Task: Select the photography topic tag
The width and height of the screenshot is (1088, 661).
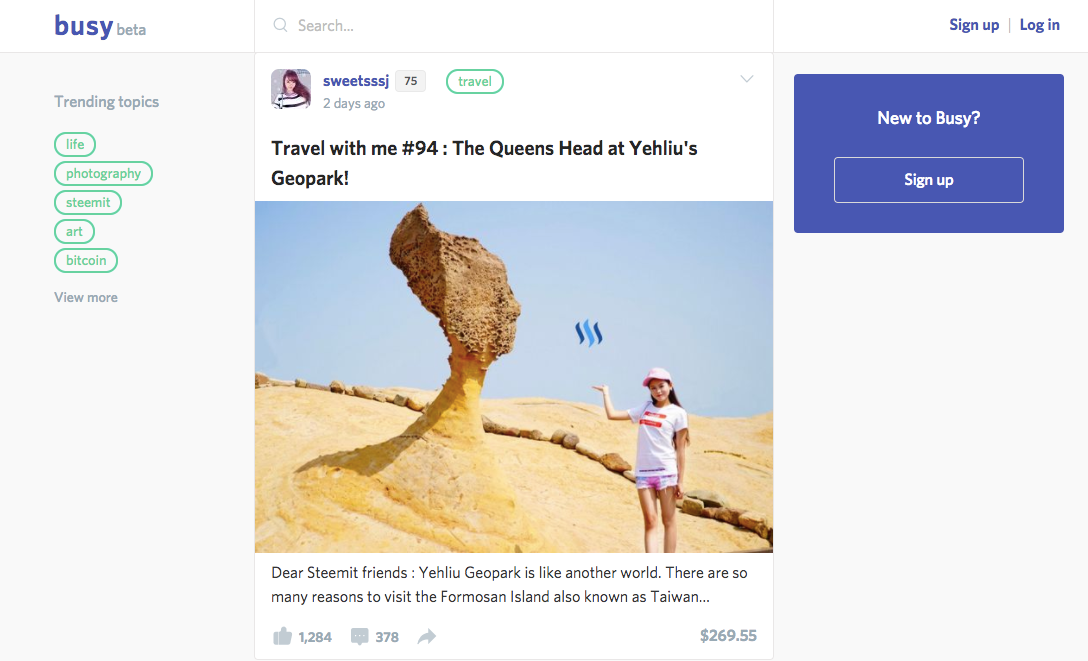Action: [x=103, y=173]
